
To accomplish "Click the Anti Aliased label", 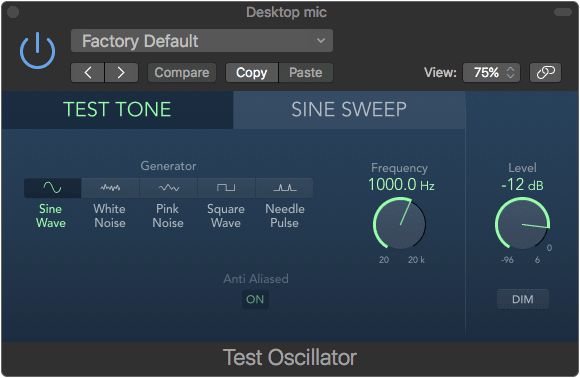I will coord(256,279).
